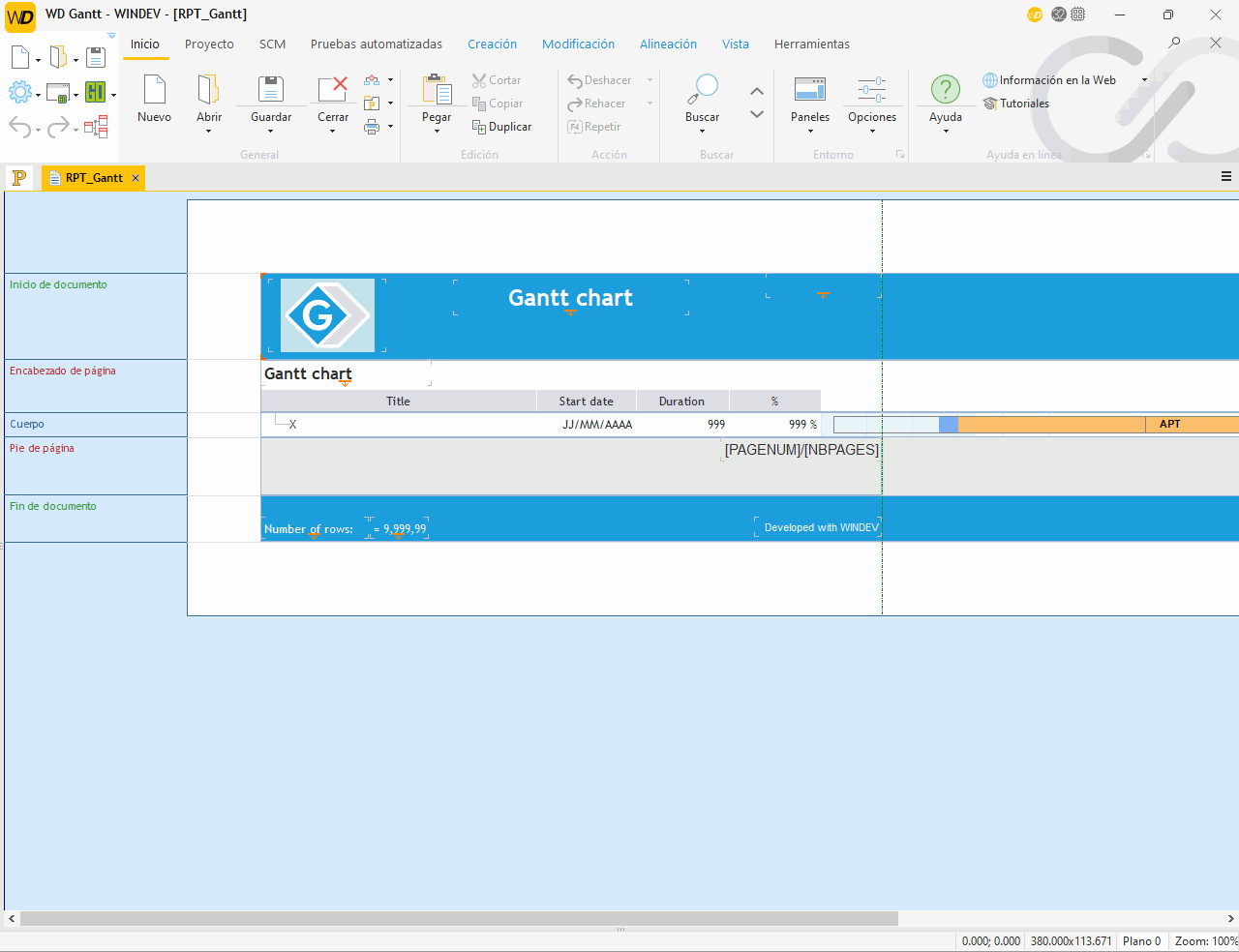1239x952 pixels.
Task: Click the red project graph icon
Action: tap(96, 127)
